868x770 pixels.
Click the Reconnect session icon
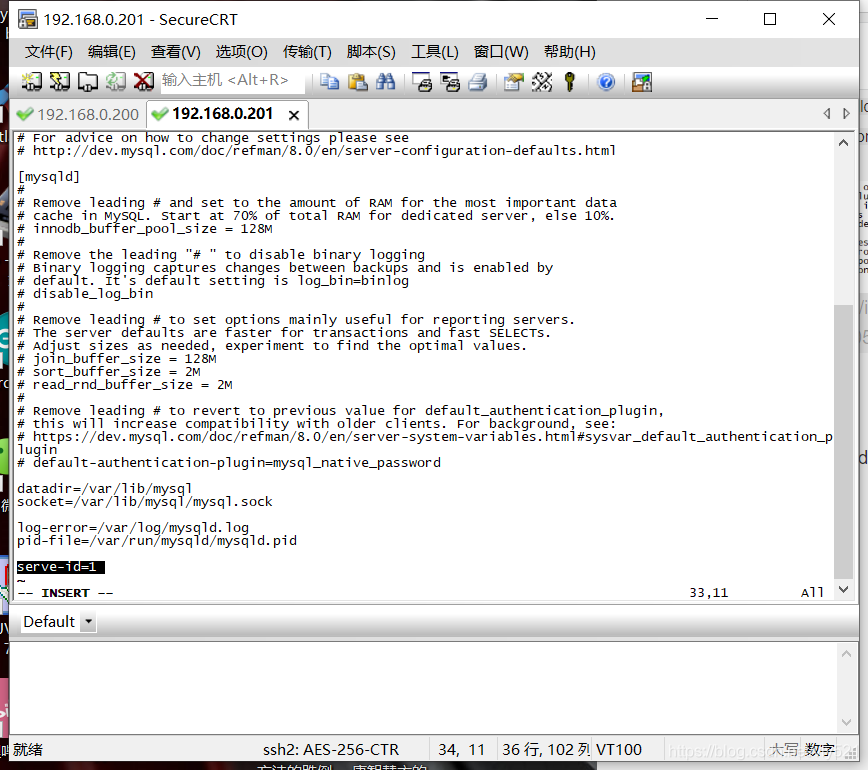click(116, 81)
